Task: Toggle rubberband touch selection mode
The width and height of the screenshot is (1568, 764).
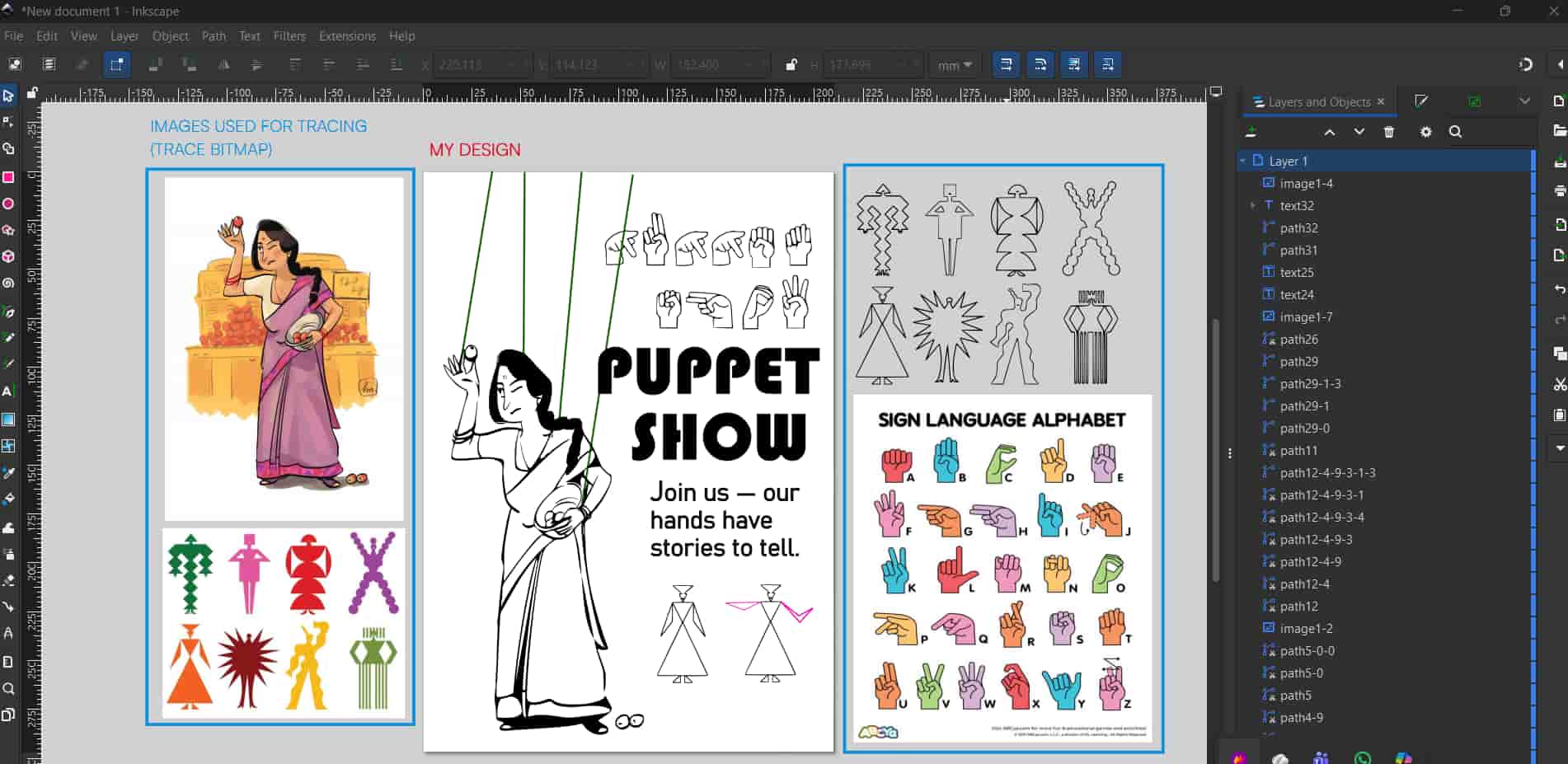Action: click(116, 64)
